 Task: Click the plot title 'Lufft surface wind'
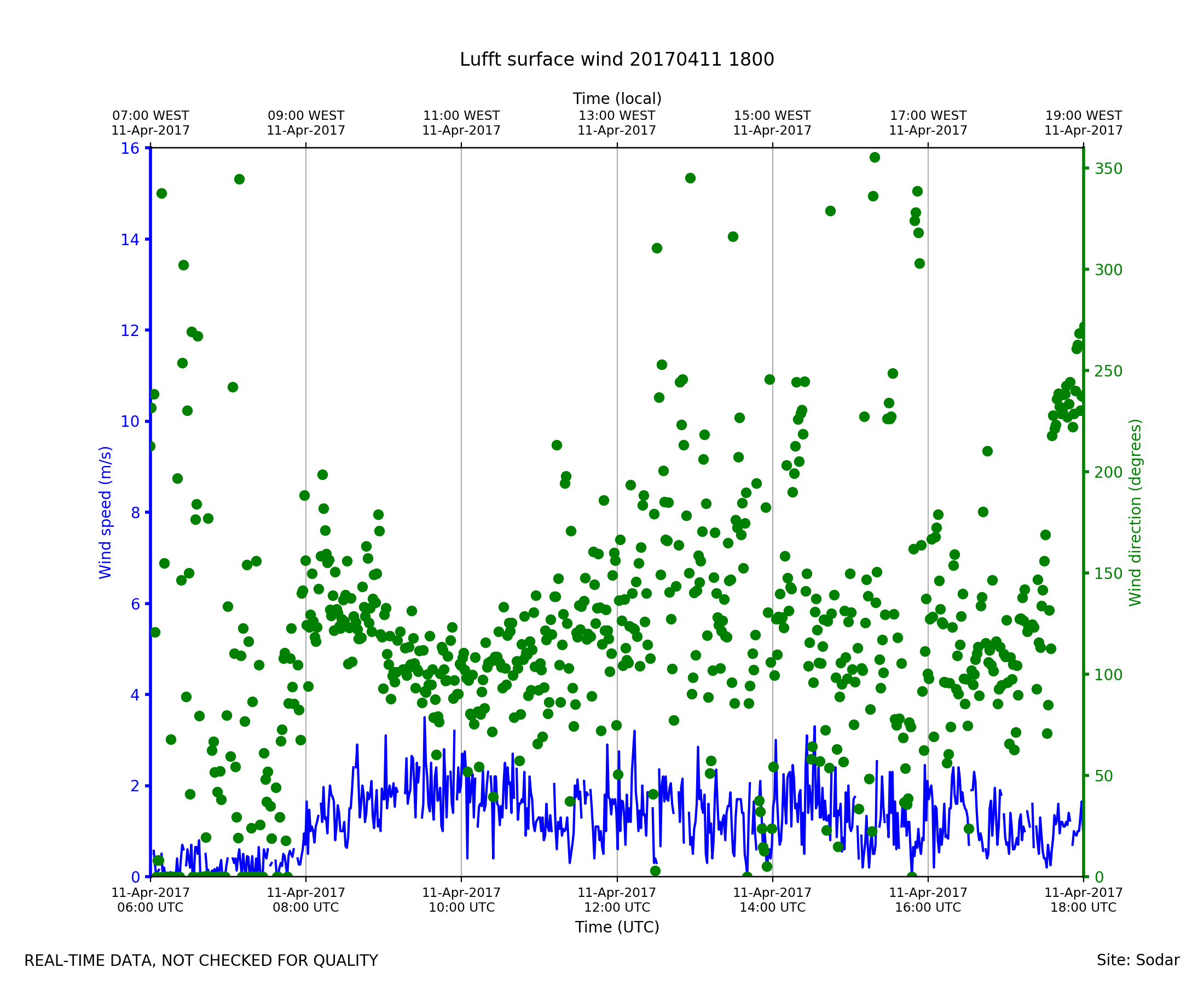pyautogui.click(x=617, y=60)
